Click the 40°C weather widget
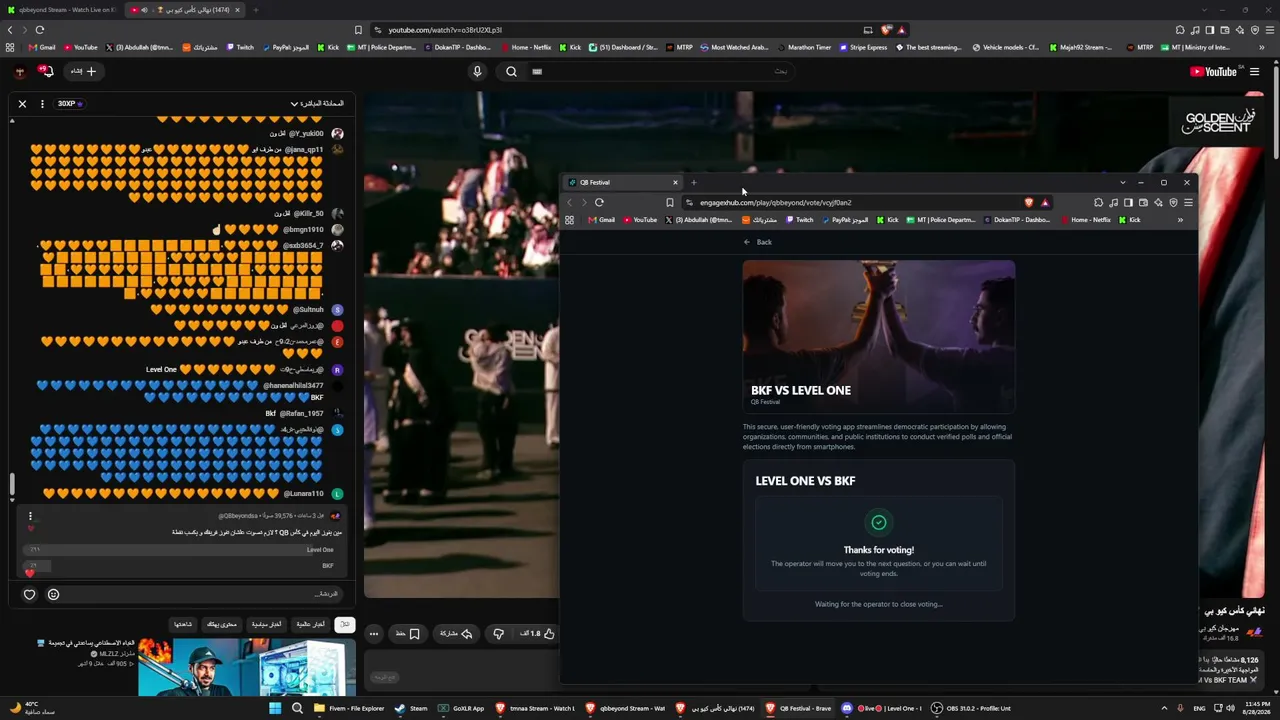1280x720 pixels. [30, 708]
